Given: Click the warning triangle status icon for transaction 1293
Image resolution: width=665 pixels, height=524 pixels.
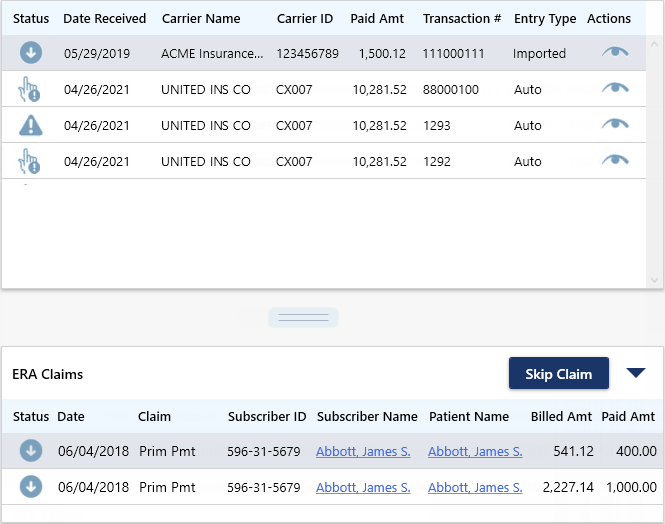Looking at the screenshot, I should tap(31, 125).
